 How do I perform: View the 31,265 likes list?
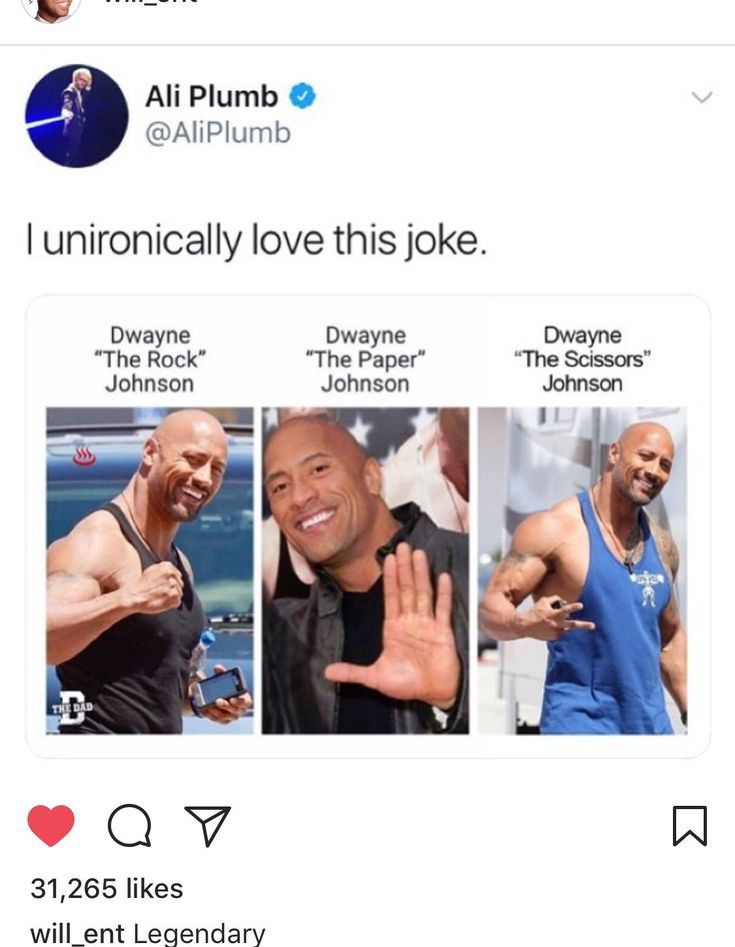(106, 888)
